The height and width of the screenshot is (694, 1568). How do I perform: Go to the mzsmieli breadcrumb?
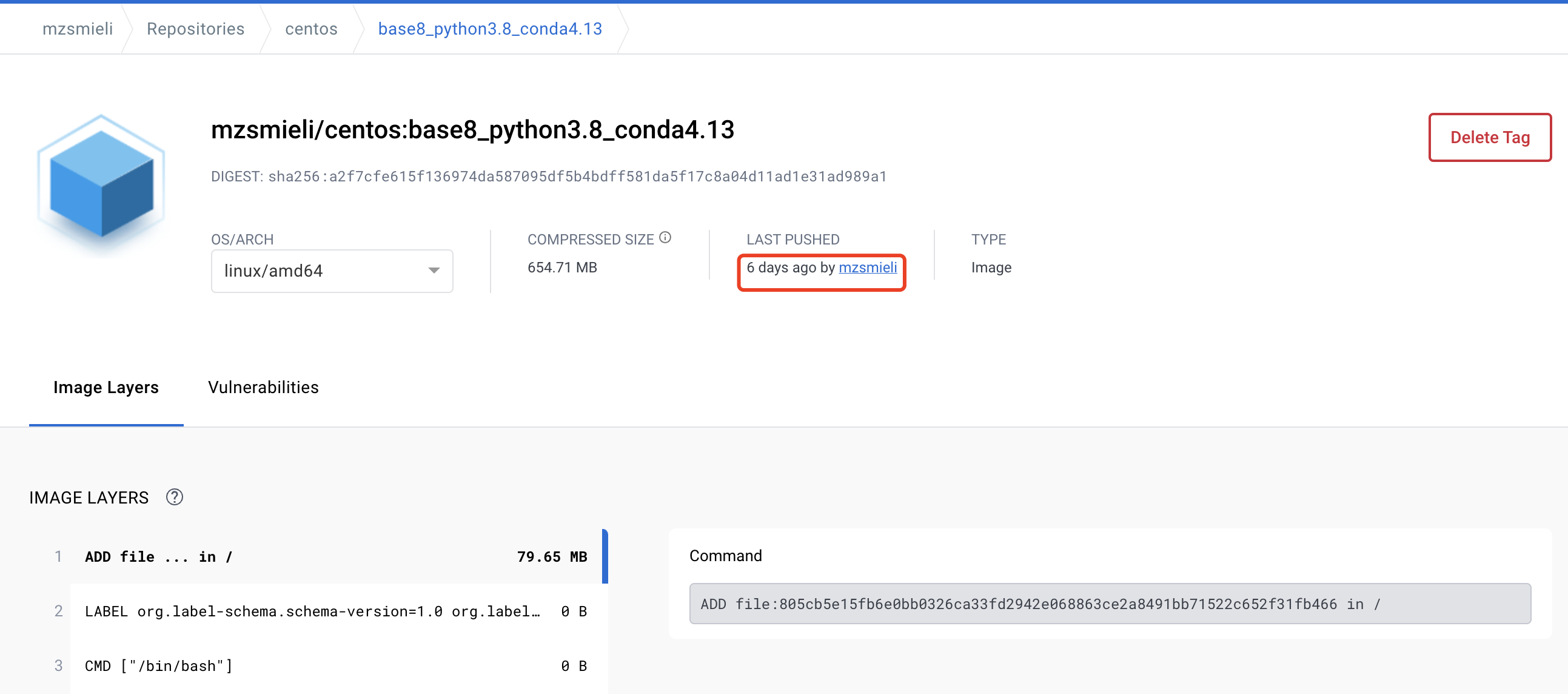coord(77,29)
